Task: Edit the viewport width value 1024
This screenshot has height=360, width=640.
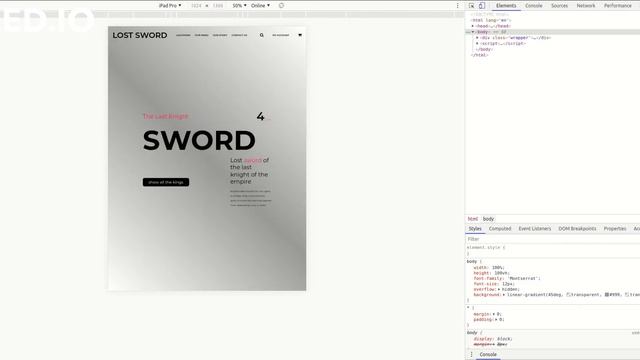Action: 196,6
